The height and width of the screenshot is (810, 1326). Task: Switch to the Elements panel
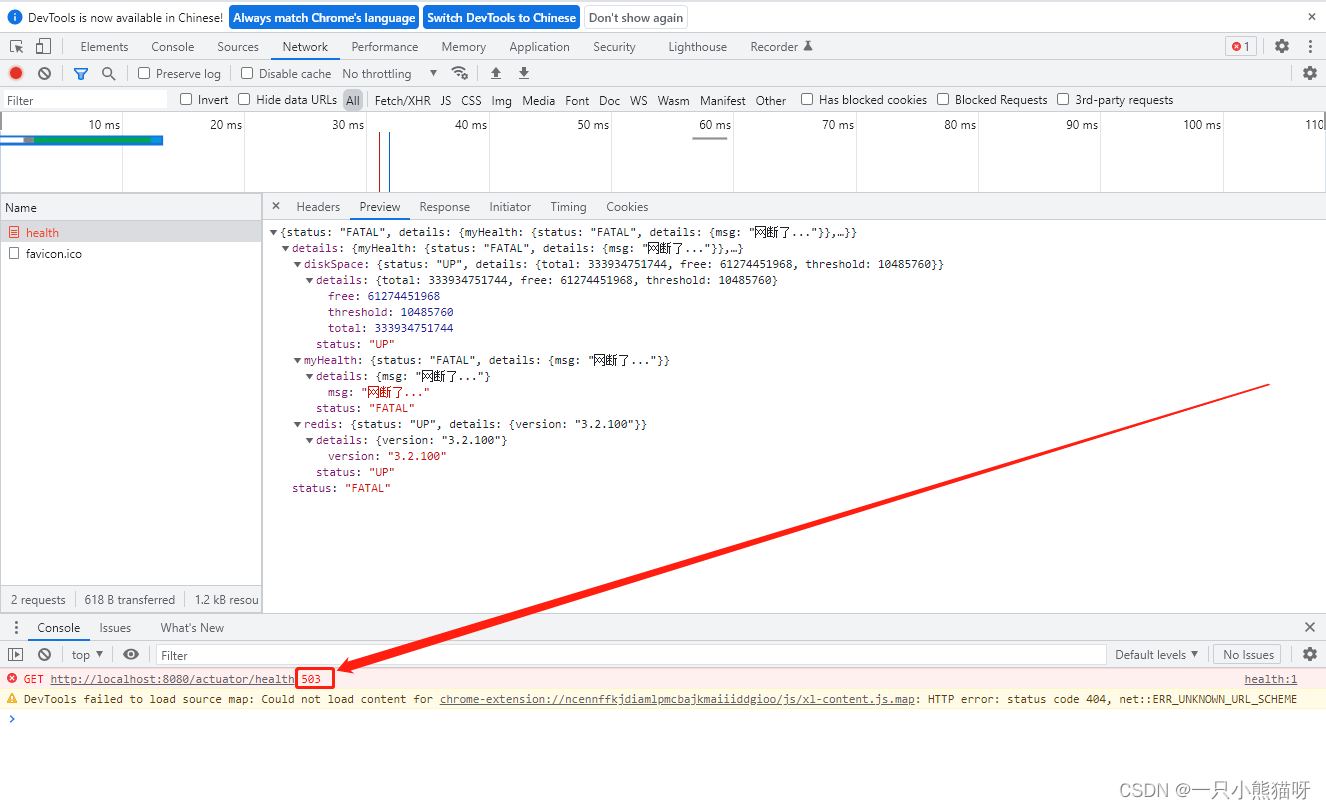pos(104,47)
